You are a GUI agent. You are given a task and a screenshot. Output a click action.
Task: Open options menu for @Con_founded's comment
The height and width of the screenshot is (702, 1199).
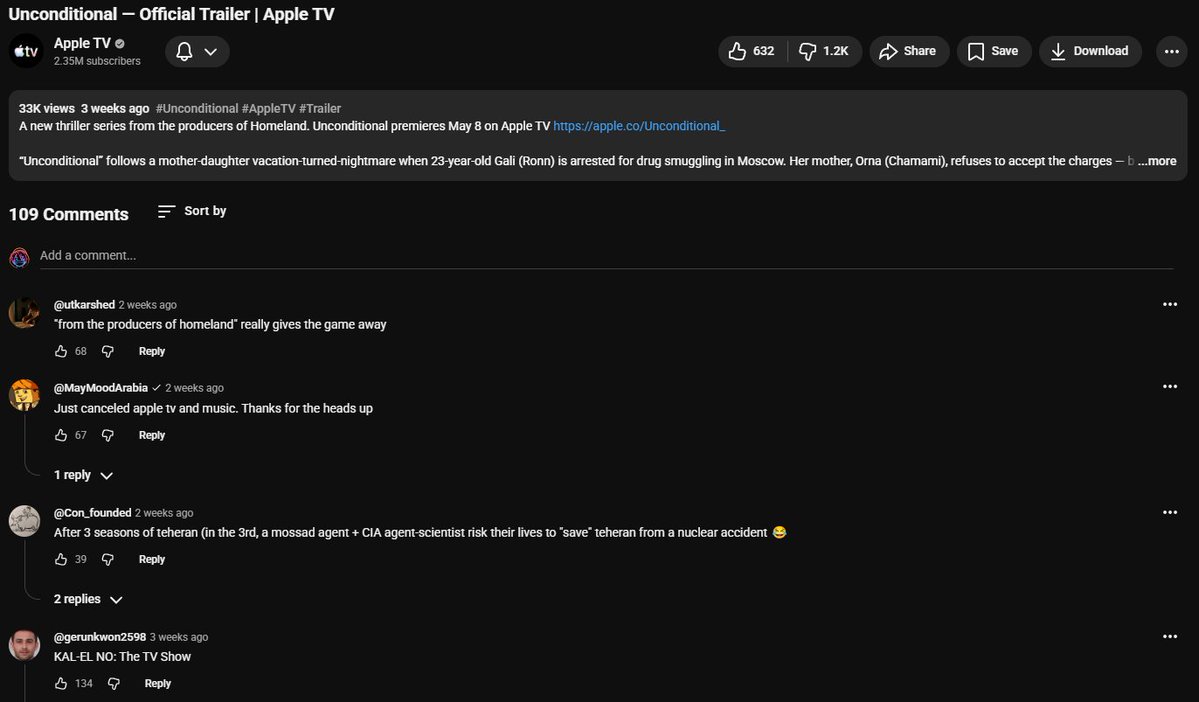(x=1170, y=512)
